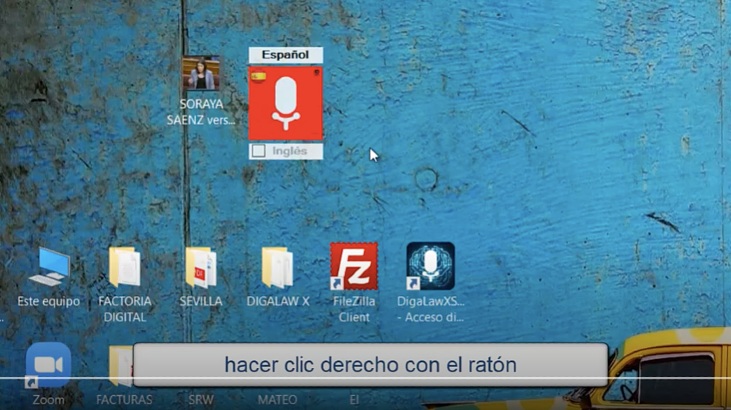731x410 pixels.
Task: Click the Spain flag icon on widget
Action: (x=258, y=76)
